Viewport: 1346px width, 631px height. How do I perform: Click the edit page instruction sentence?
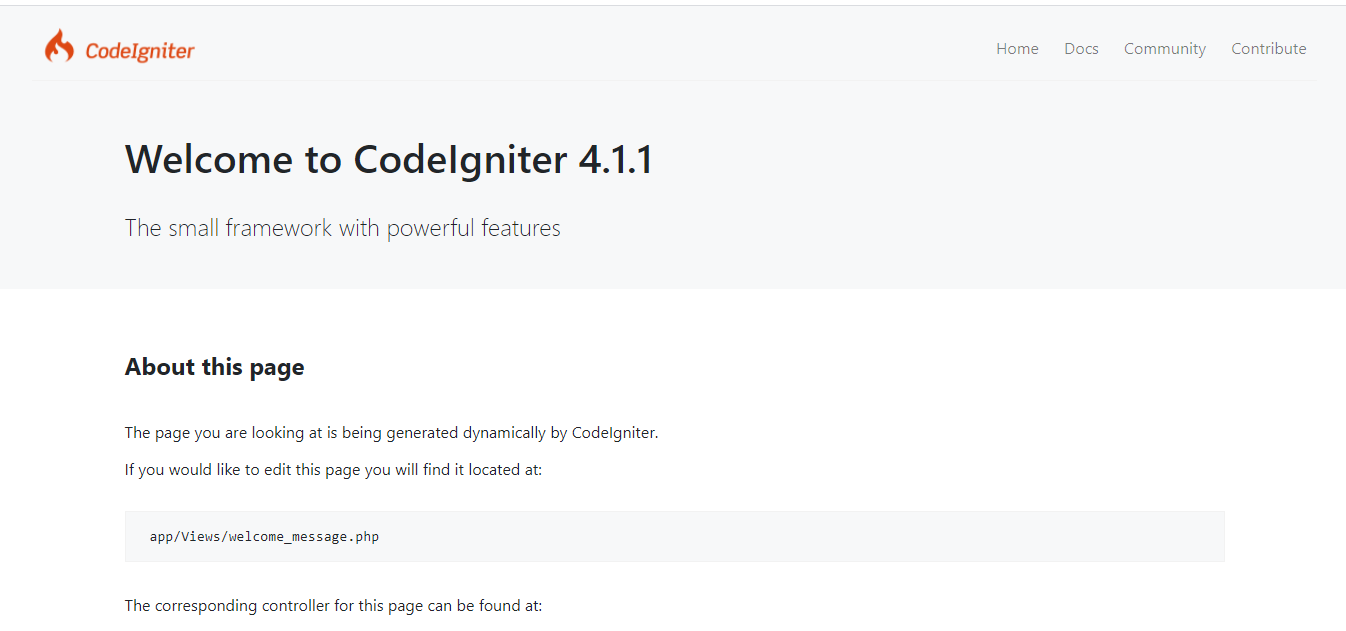click(332, 469)
